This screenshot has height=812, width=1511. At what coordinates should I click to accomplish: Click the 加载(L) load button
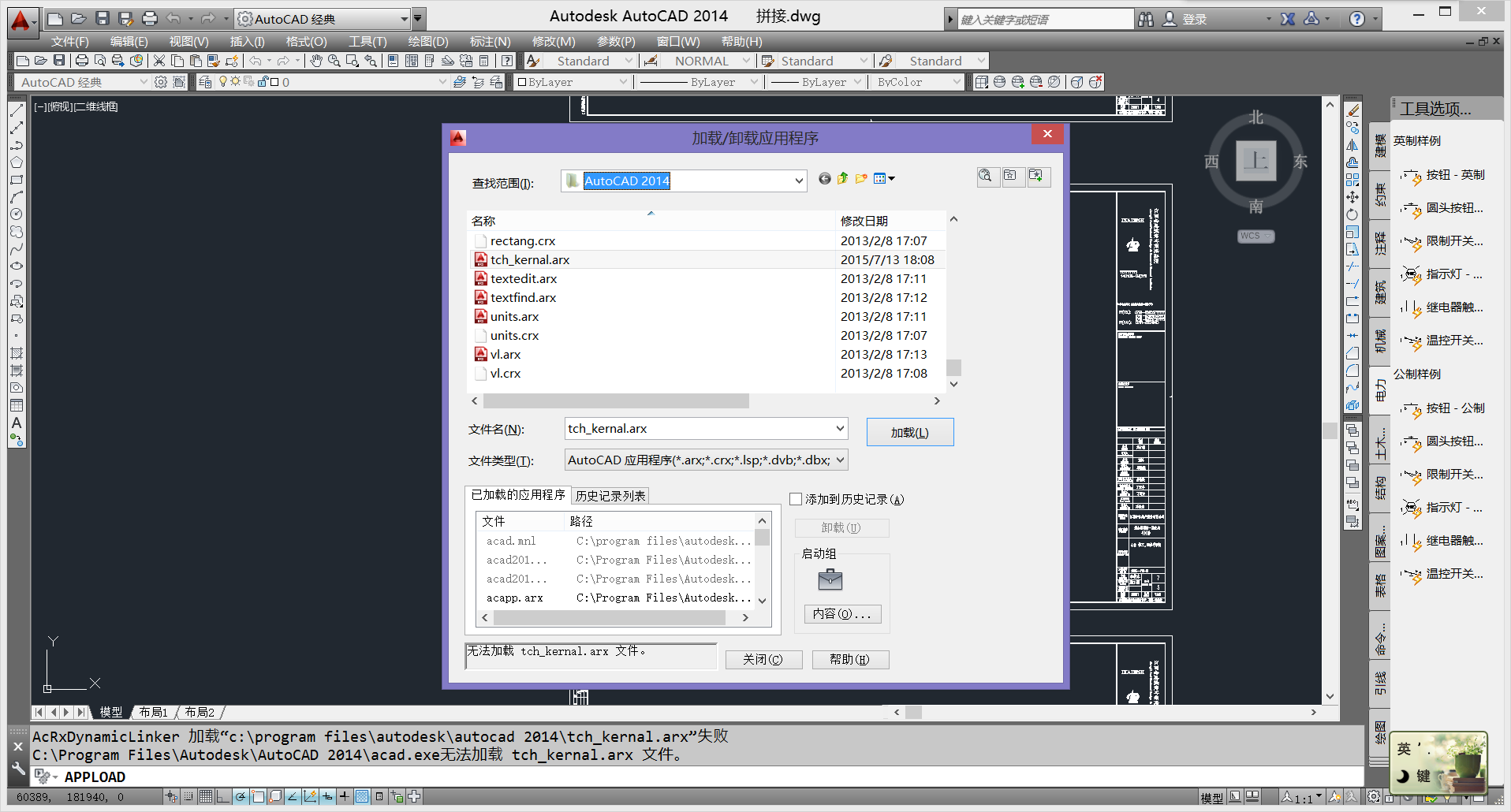point(910,432)
